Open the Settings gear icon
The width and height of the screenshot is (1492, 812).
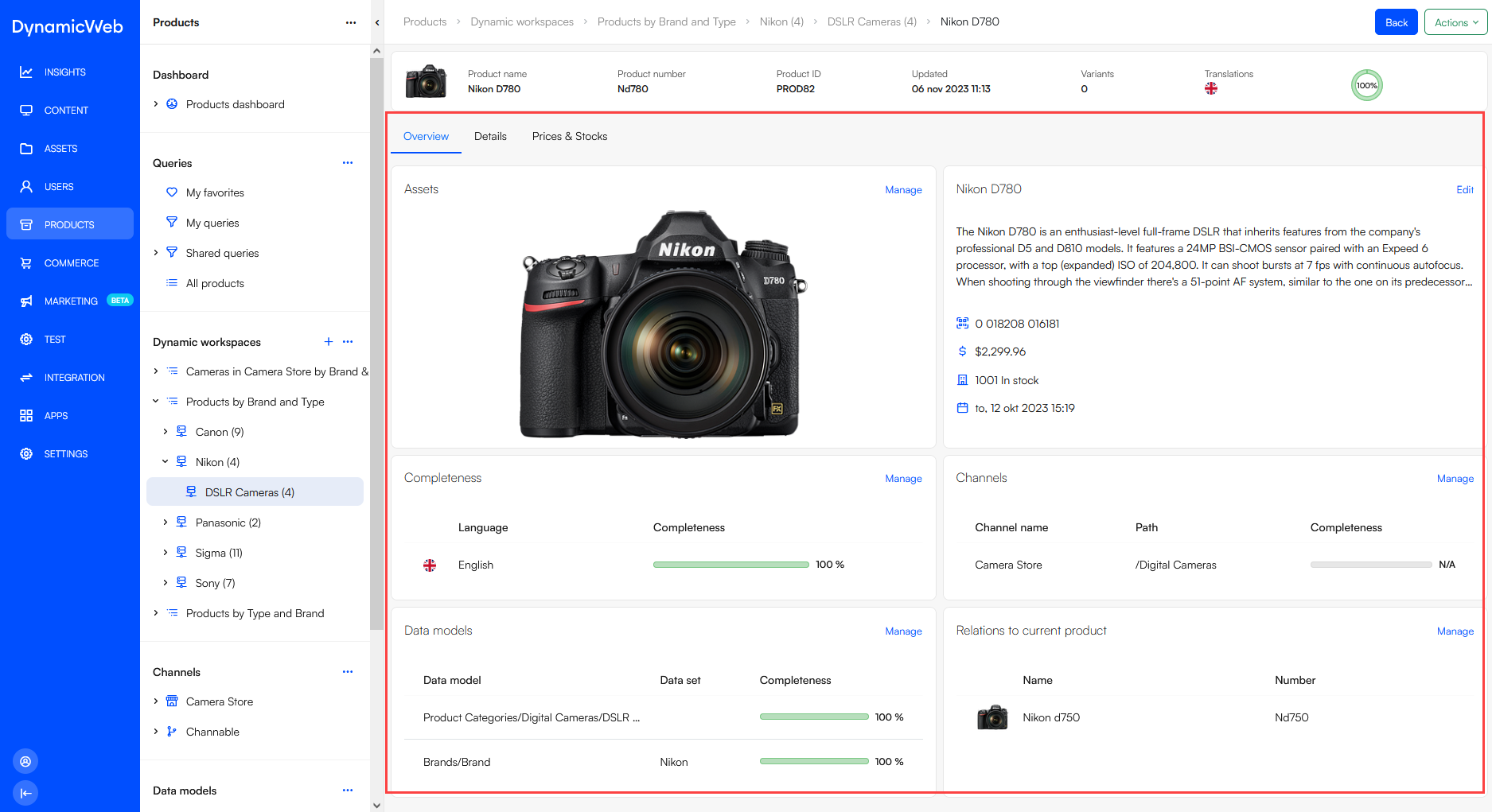click(x=26, y=454)
